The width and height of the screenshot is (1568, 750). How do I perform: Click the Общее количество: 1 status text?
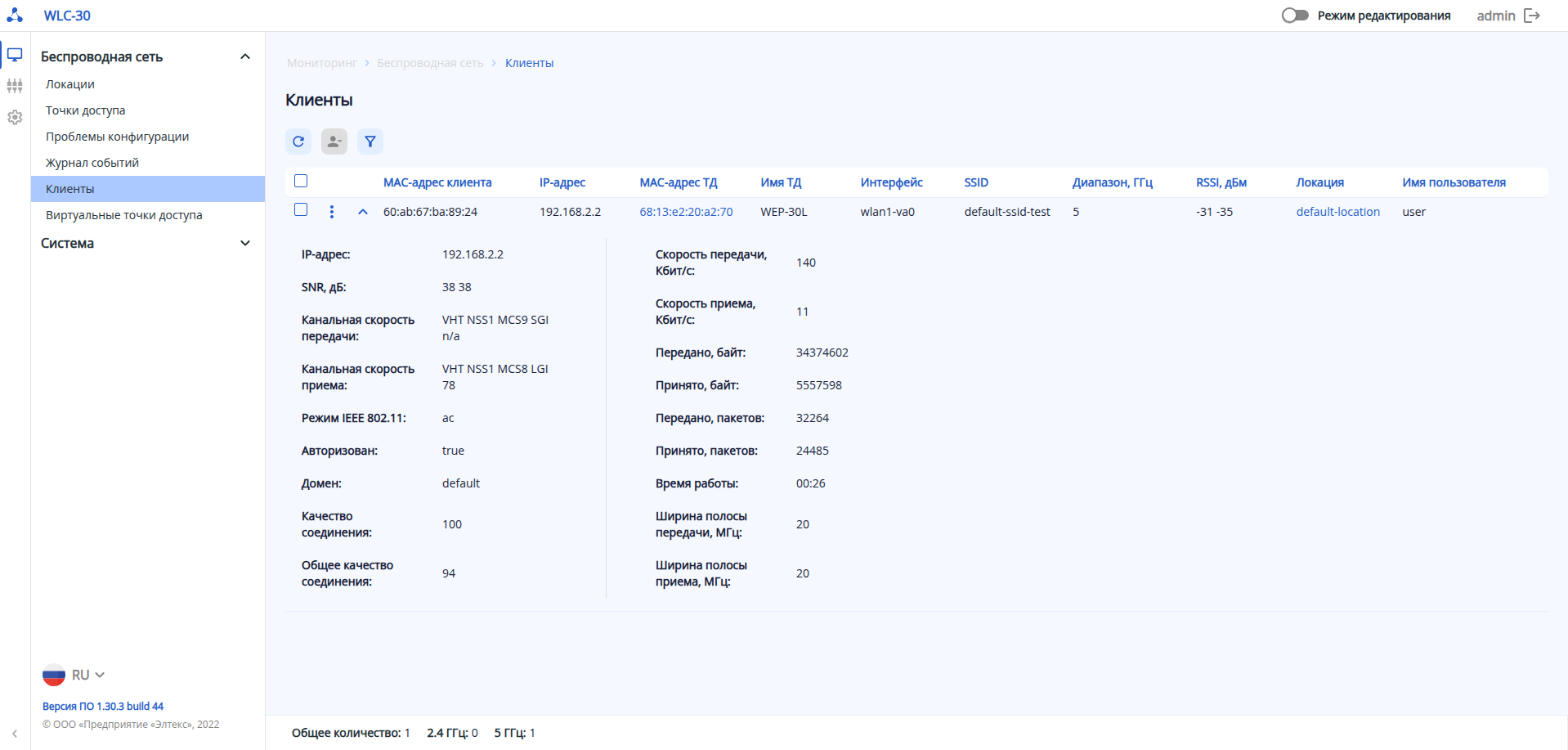(x=351, y=733)
